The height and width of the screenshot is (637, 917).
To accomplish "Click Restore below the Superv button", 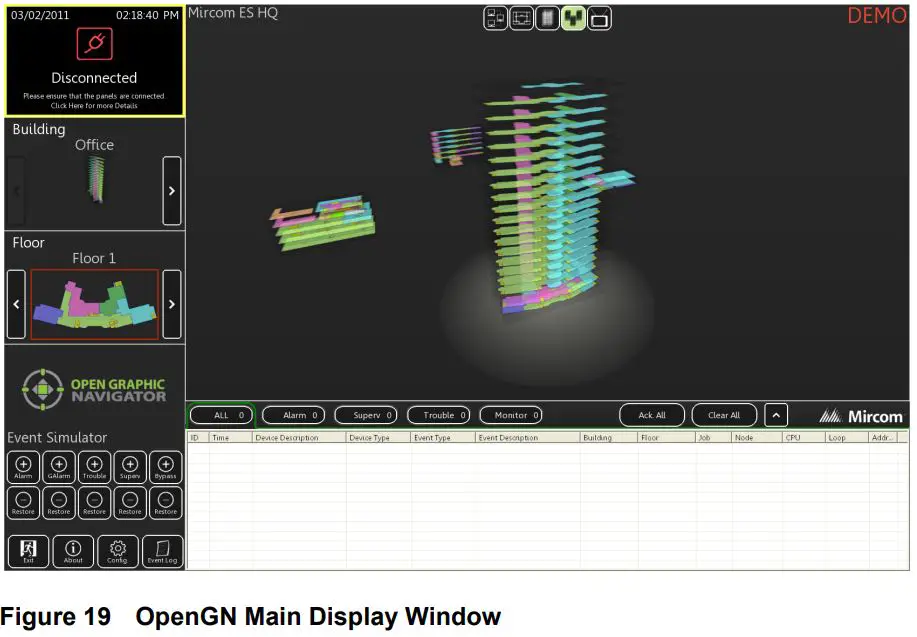I will [x=130, y=503].
